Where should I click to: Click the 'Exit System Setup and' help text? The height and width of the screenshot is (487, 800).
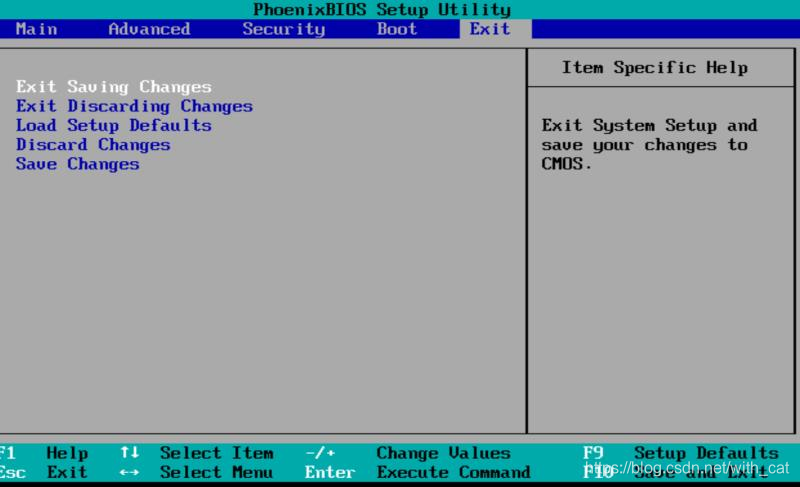coord(649,125)
